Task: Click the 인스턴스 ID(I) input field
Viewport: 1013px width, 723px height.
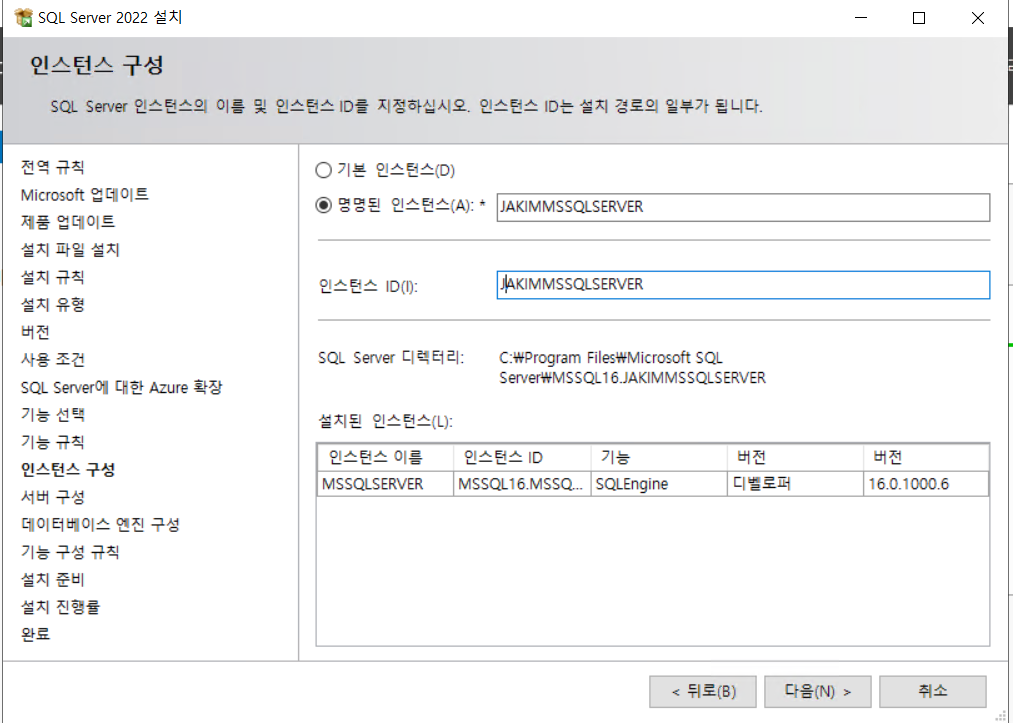Action: point(743,285)
